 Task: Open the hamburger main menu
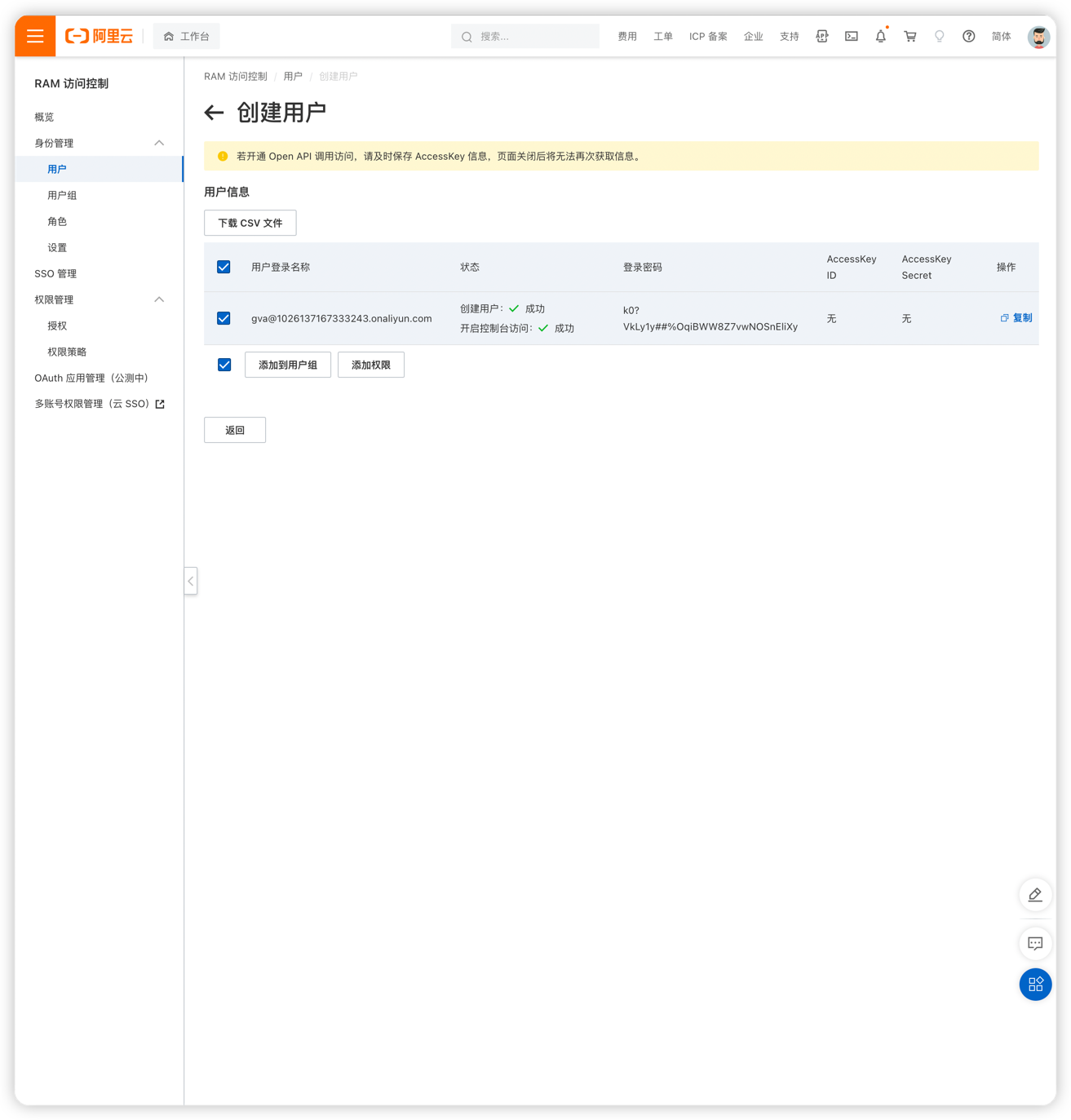tap(35, 36)
